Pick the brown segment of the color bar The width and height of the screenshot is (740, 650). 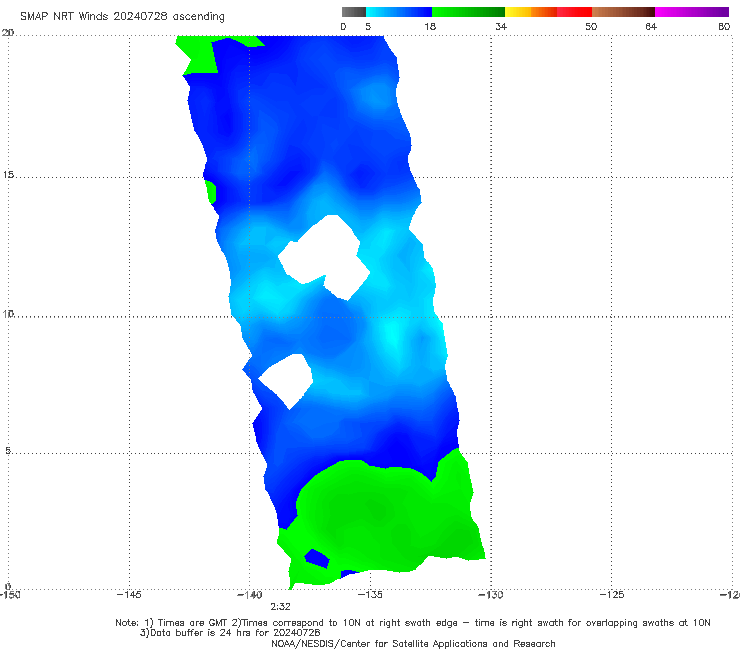tap(623, 12)
